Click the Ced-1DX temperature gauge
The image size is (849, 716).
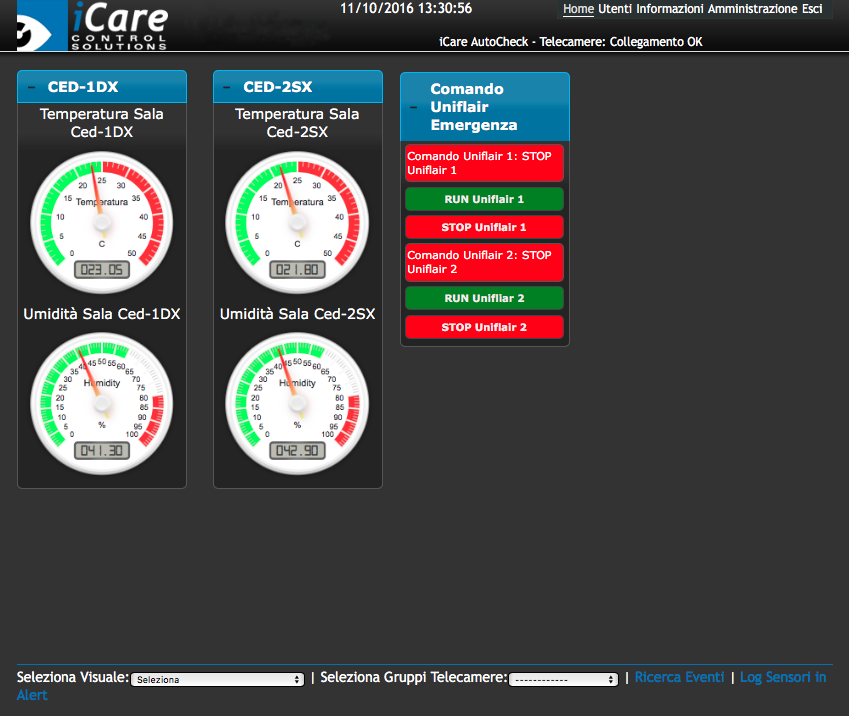pyautogui.click(x=102, y=223)
